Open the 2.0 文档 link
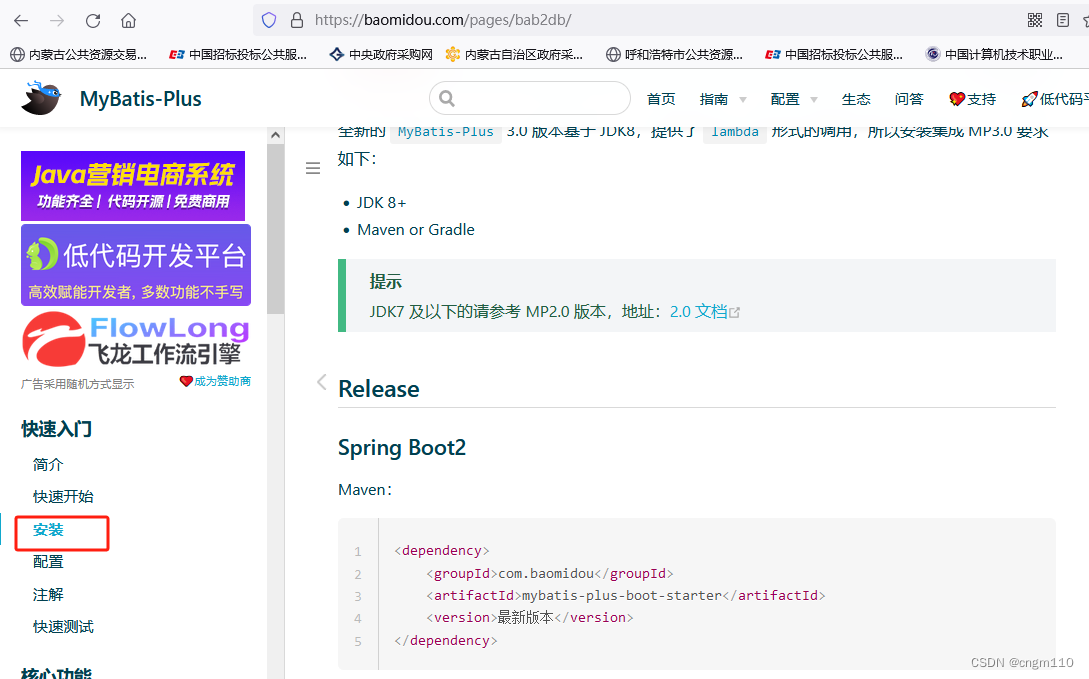 pyautogui.click(x=698, y=312)
